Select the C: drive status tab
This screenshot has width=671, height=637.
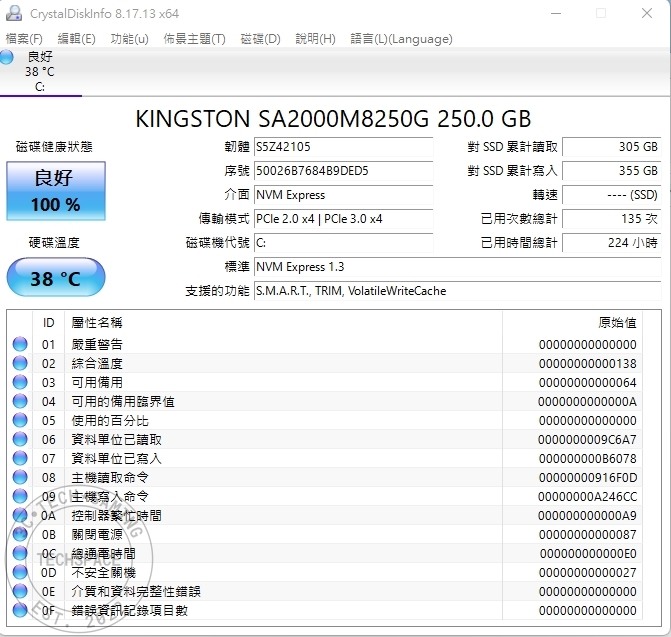point(40,72)
